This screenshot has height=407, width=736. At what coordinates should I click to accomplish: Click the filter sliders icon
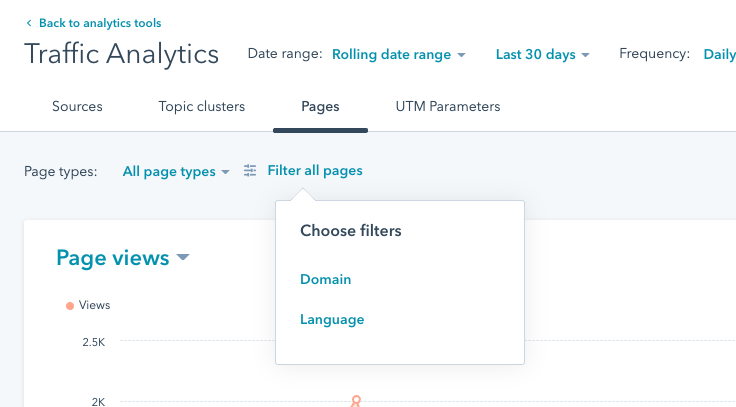(x=250, y=171)
